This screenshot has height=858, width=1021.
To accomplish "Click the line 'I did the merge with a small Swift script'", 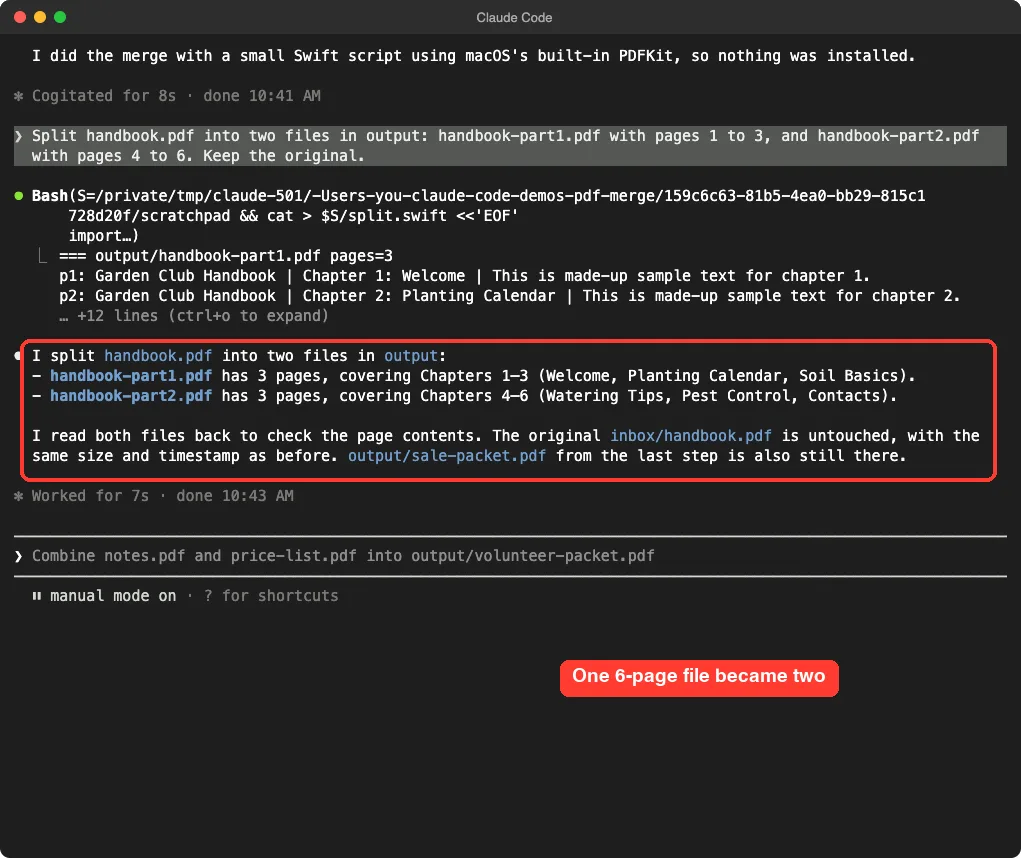I will [x=473, y=56].
